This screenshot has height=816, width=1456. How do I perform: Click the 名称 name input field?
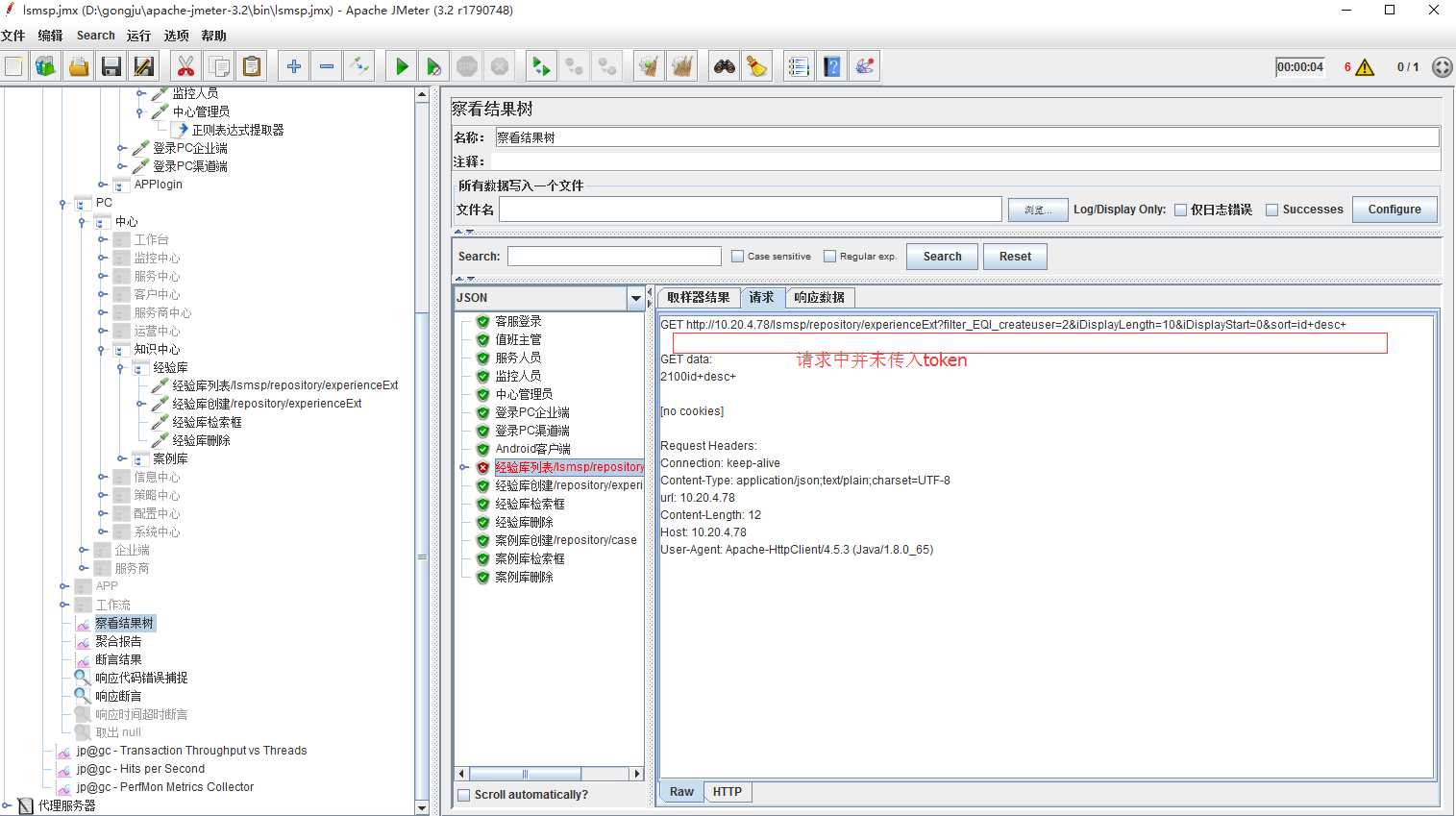click(968, 137)
